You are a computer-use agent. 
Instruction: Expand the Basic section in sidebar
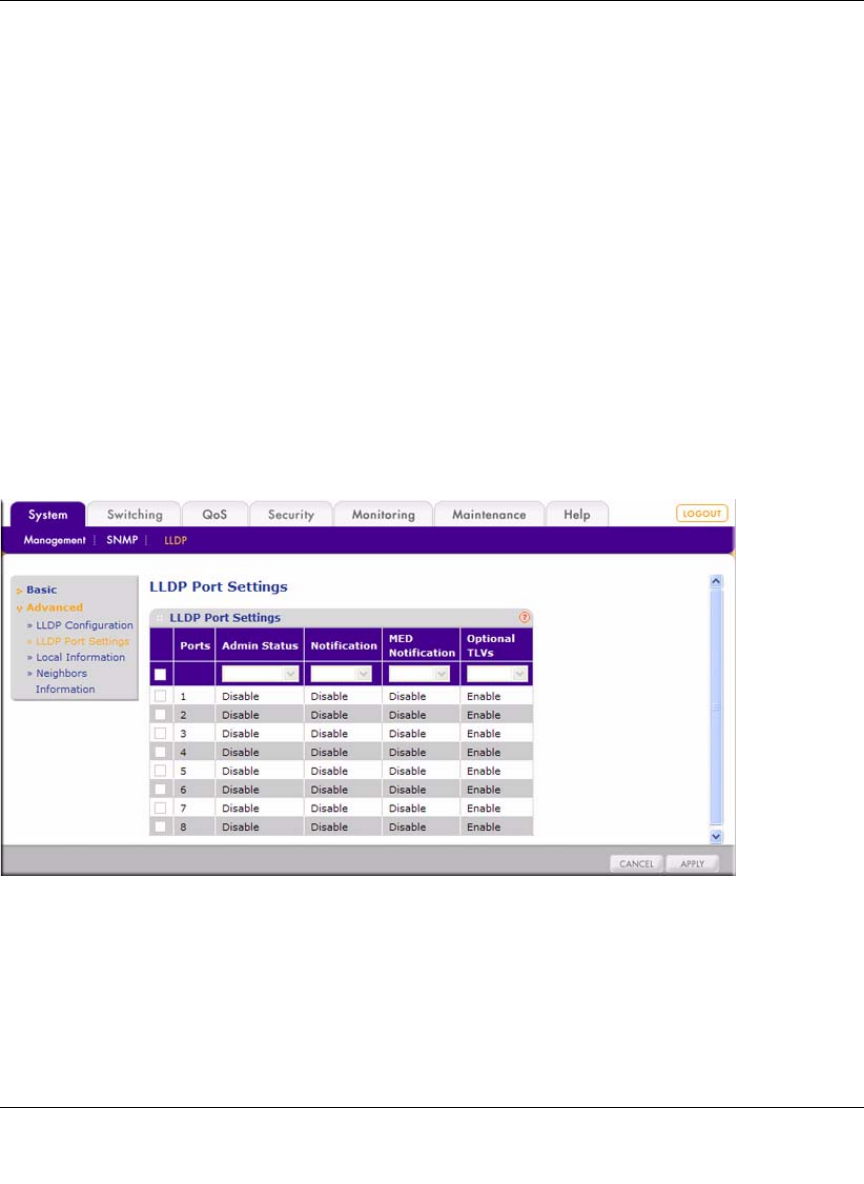click(x=42, y=590)
